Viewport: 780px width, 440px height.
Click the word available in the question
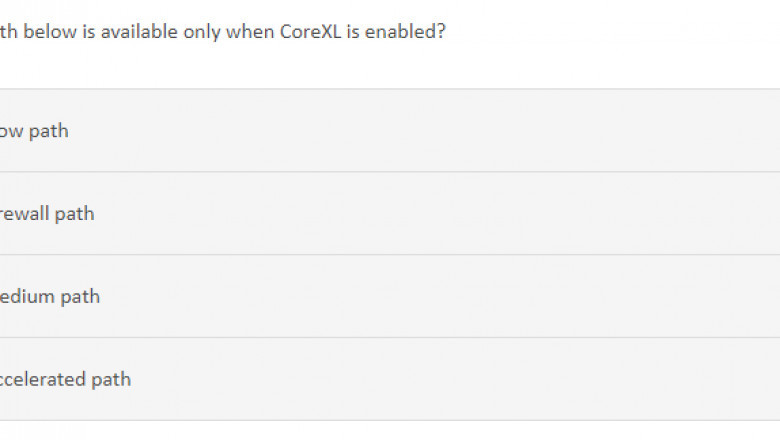tap(139, 32)
